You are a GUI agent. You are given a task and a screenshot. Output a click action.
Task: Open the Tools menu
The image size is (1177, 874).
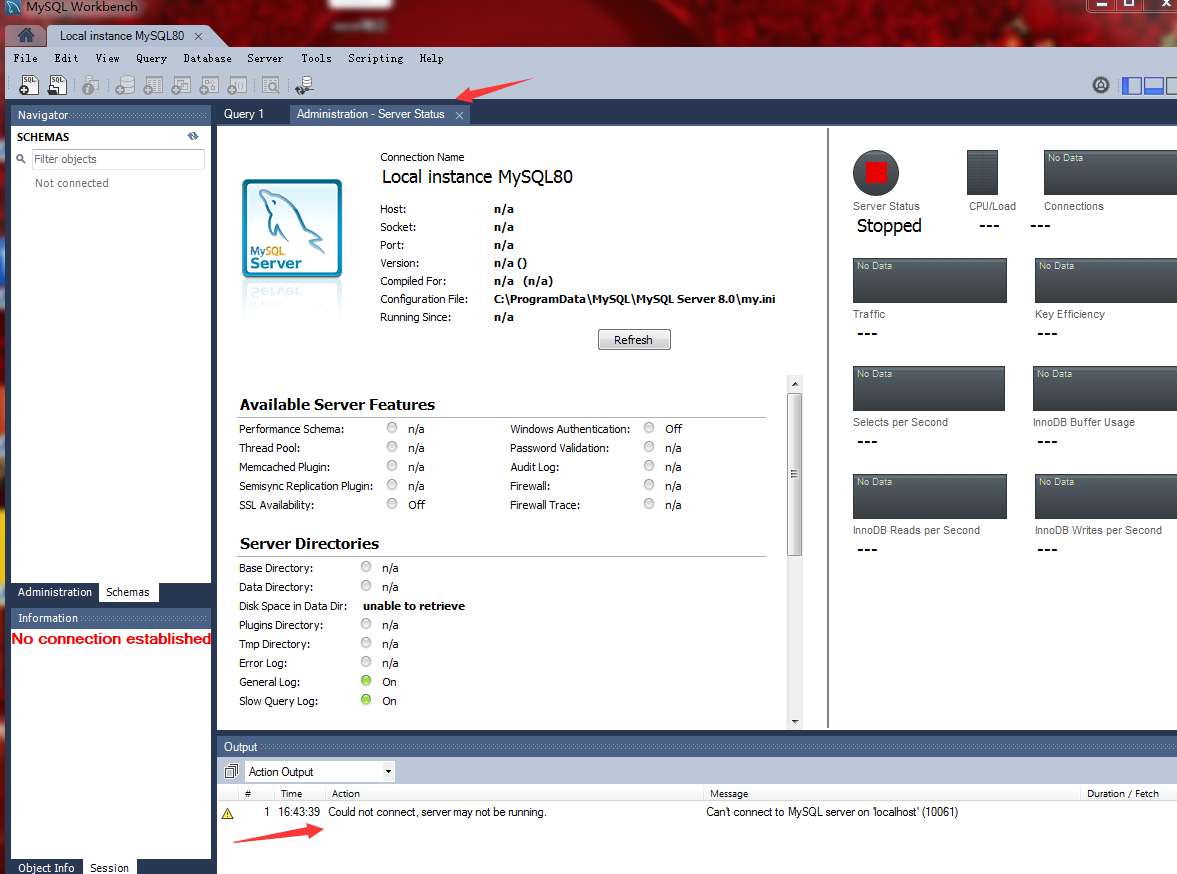316,58
